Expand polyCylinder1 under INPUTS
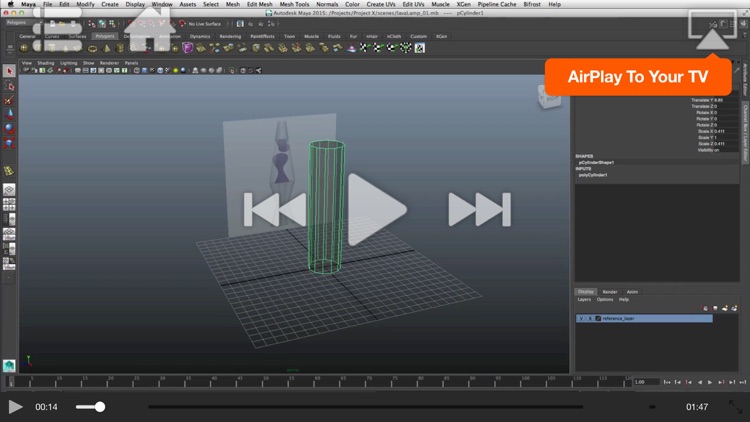This screenshot has height=422, width=750. point(593,175)
